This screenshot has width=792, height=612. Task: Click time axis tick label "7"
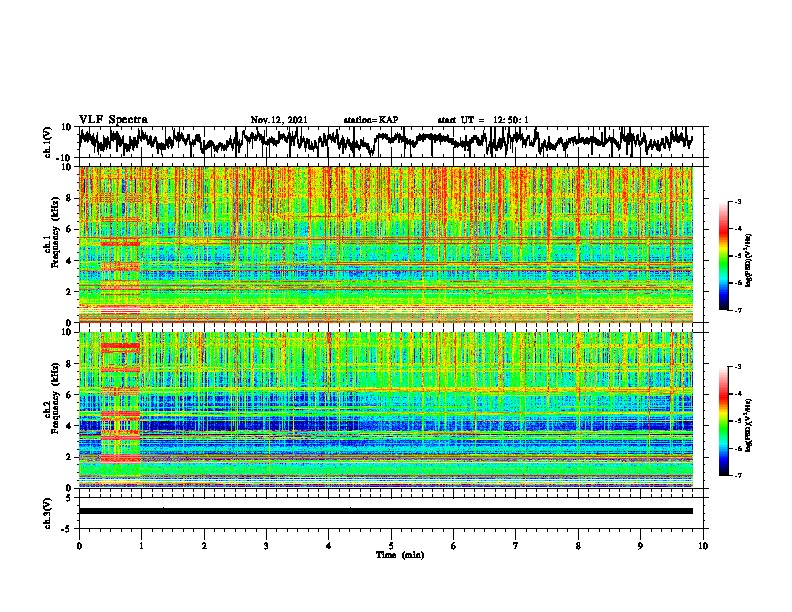pyautogui.click(x=516, y=546)
